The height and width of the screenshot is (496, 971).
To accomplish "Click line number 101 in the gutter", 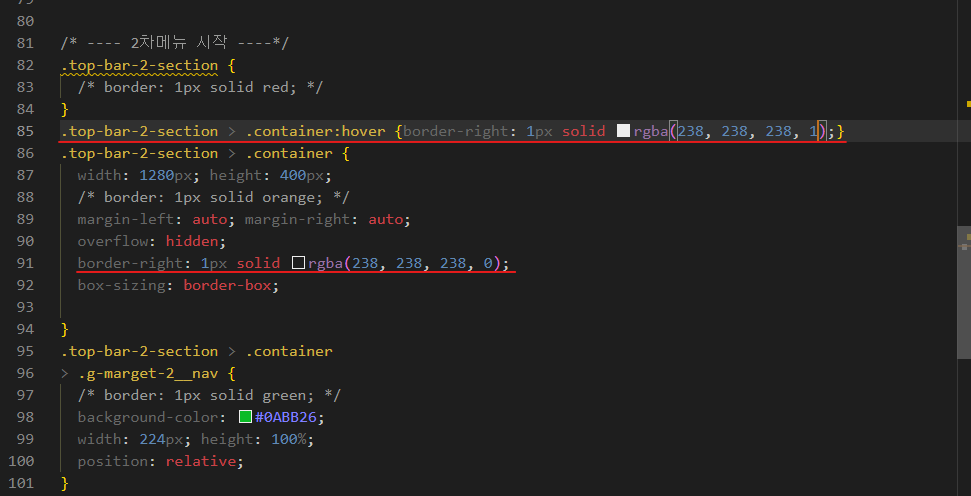I will pyautogui.click(x=20, y=483).
